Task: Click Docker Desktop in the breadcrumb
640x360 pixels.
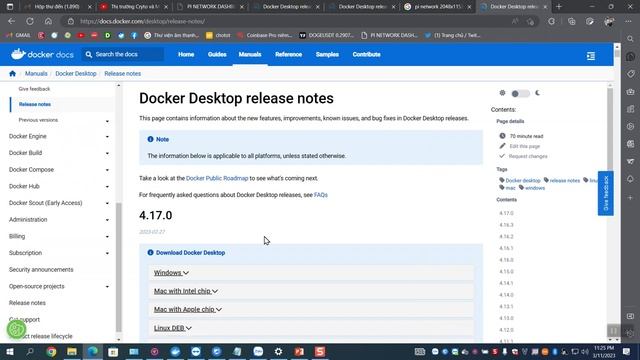Action: (76, 73)
